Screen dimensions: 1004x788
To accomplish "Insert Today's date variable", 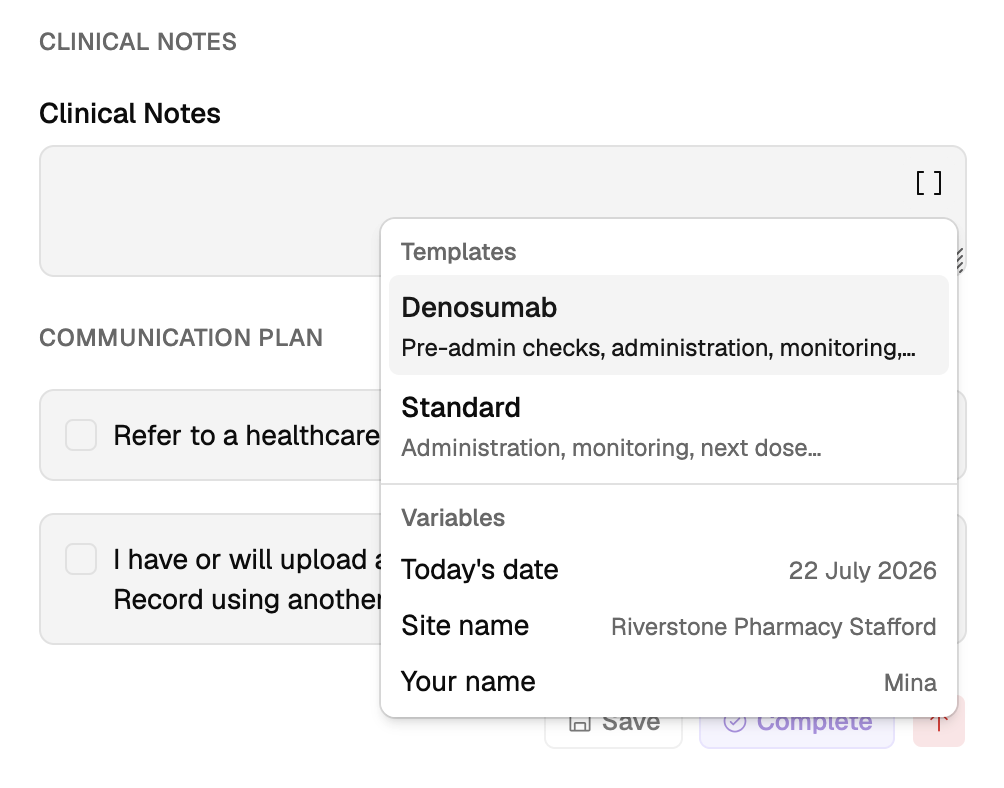I will [668, 570].
